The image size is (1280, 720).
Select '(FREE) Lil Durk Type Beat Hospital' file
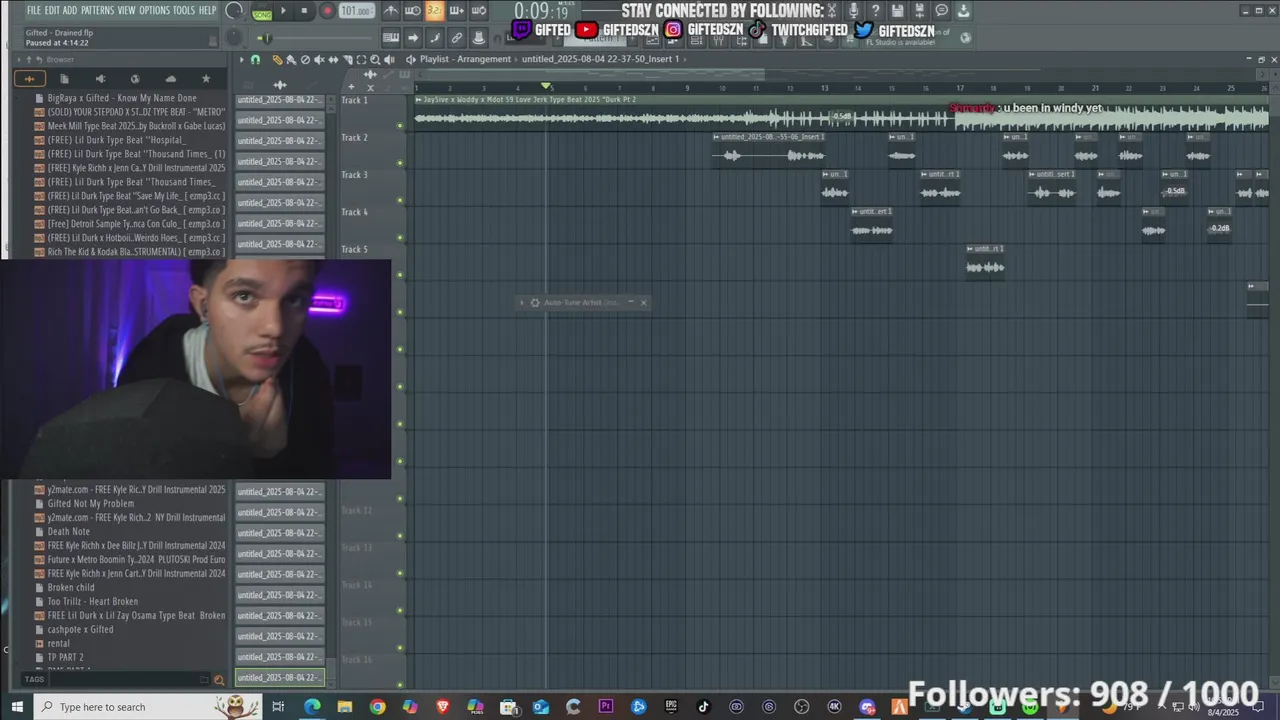pos(116,140)
